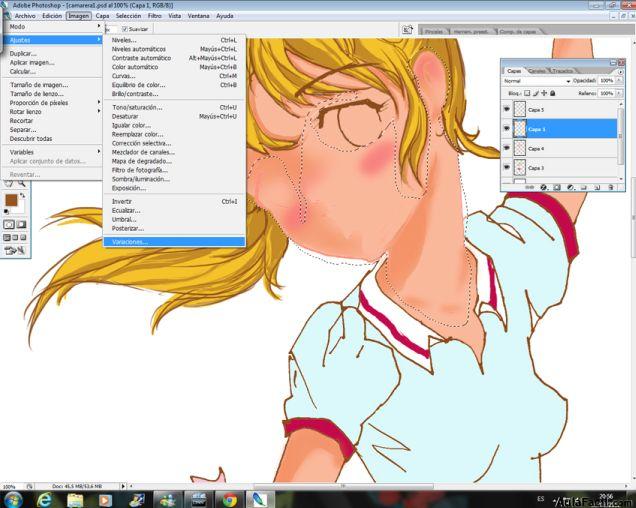Open Opacidad slider arrow

coord(619,81)
